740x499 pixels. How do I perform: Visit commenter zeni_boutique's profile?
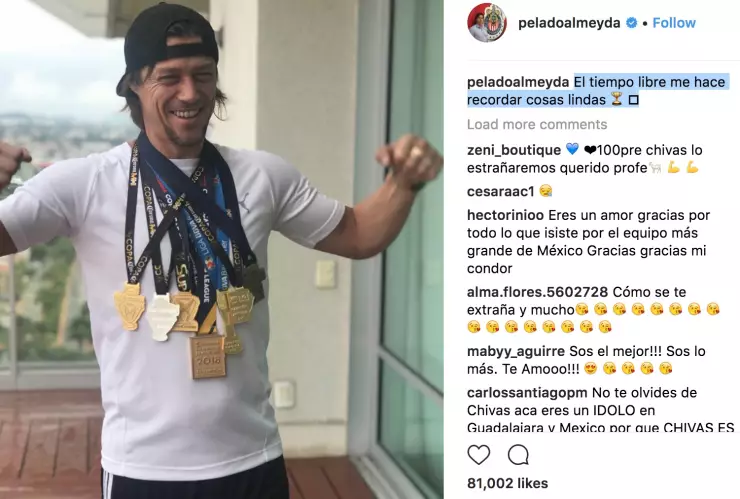point(514,150)
